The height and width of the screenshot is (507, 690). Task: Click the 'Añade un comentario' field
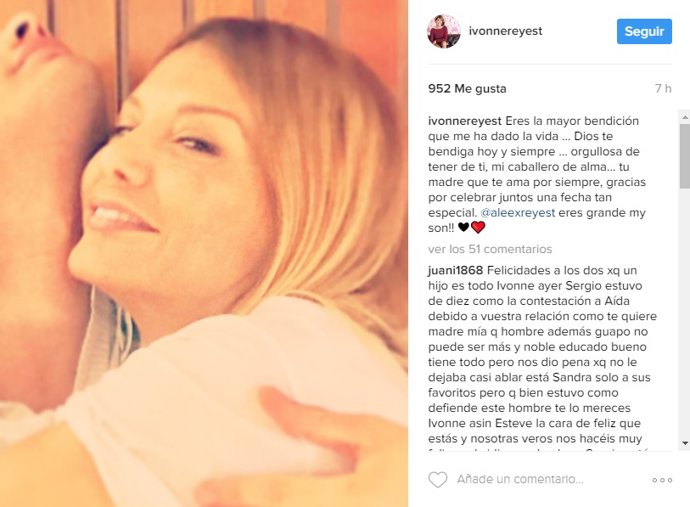coord(520,479)
